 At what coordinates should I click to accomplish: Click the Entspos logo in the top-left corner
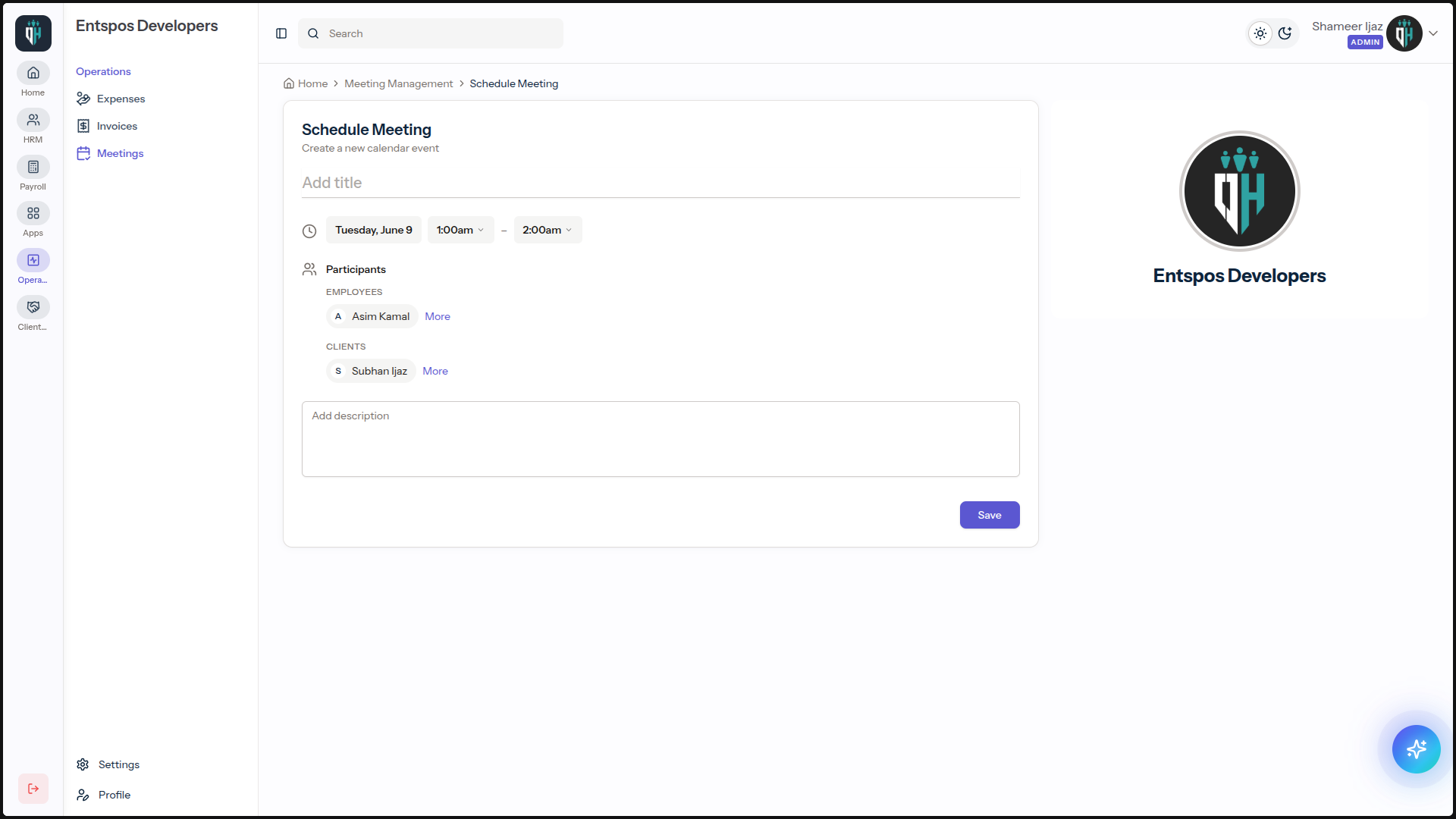[x=33, y=33]
